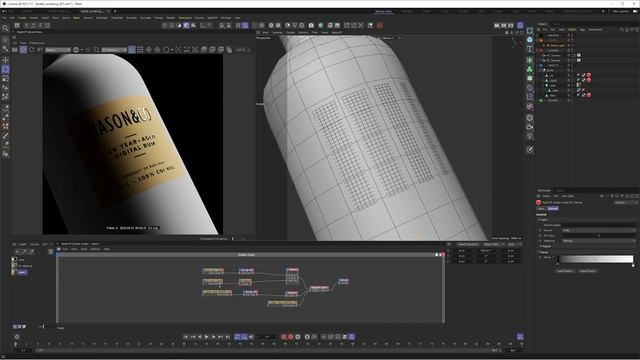Viewport: 640px width, 360px height.
Task: Go to end of animation
Action: [228, 337]
